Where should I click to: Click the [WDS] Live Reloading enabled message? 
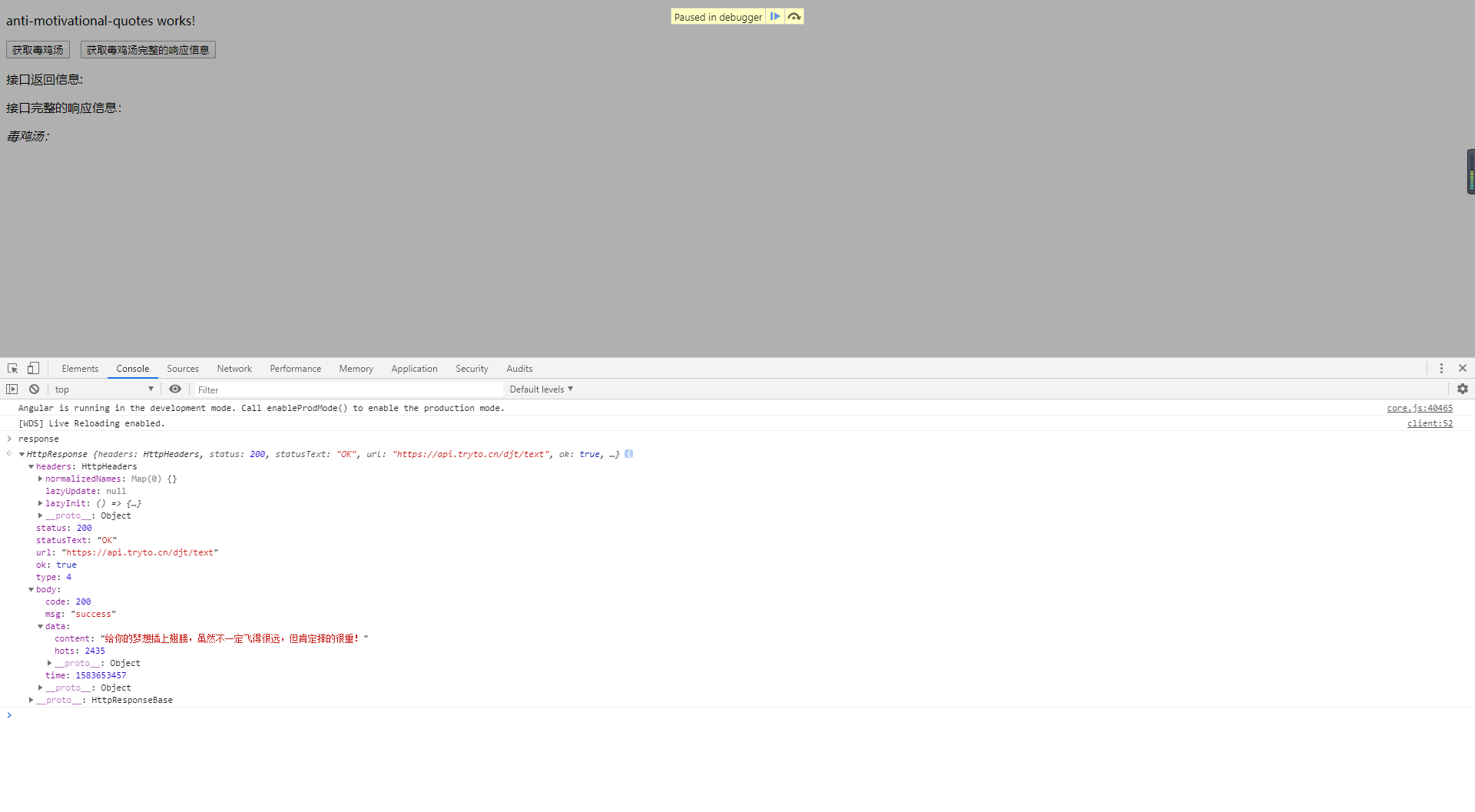[91, 423]
